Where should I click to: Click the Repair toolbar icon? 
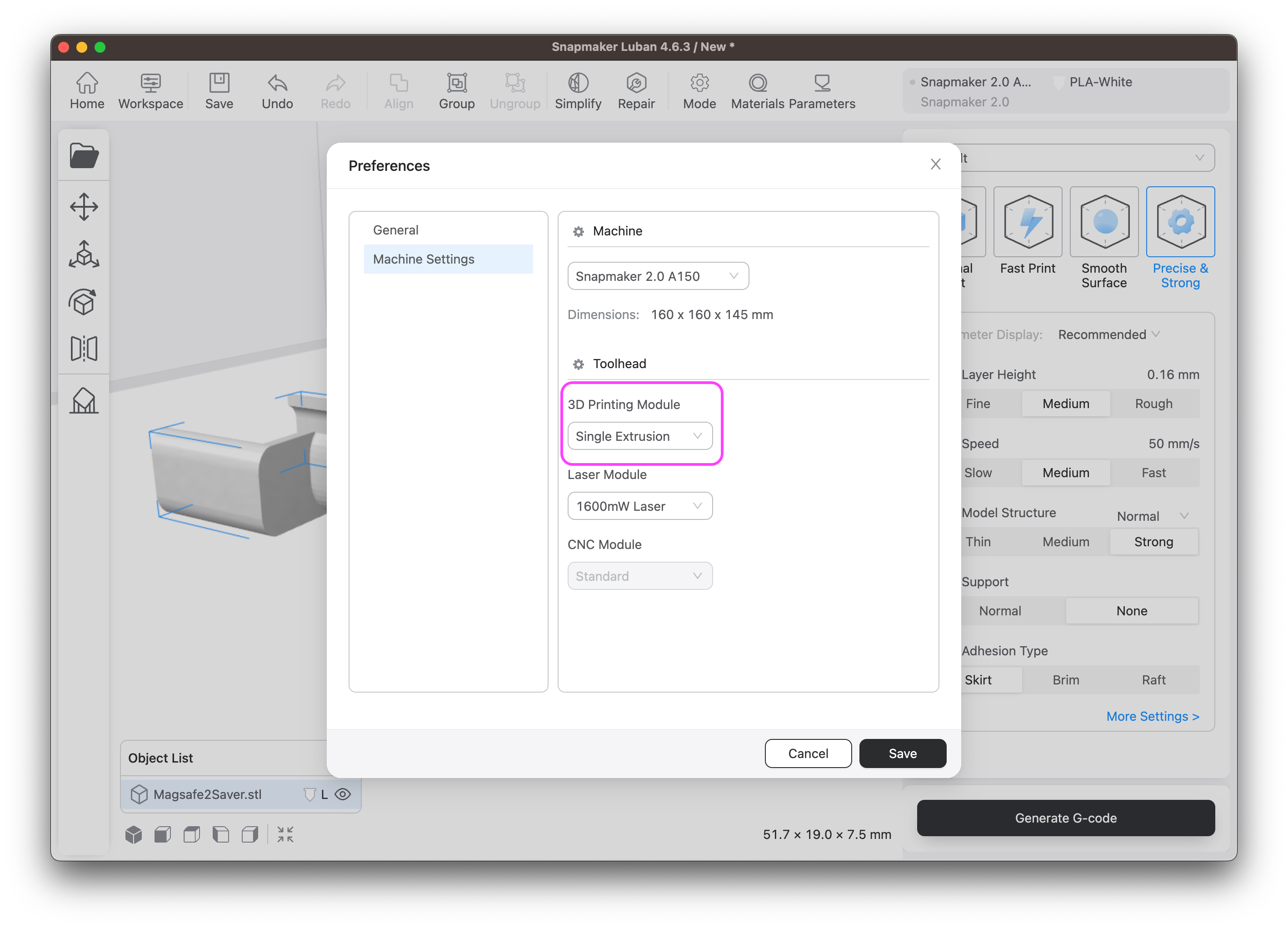[x=636, y=90]
